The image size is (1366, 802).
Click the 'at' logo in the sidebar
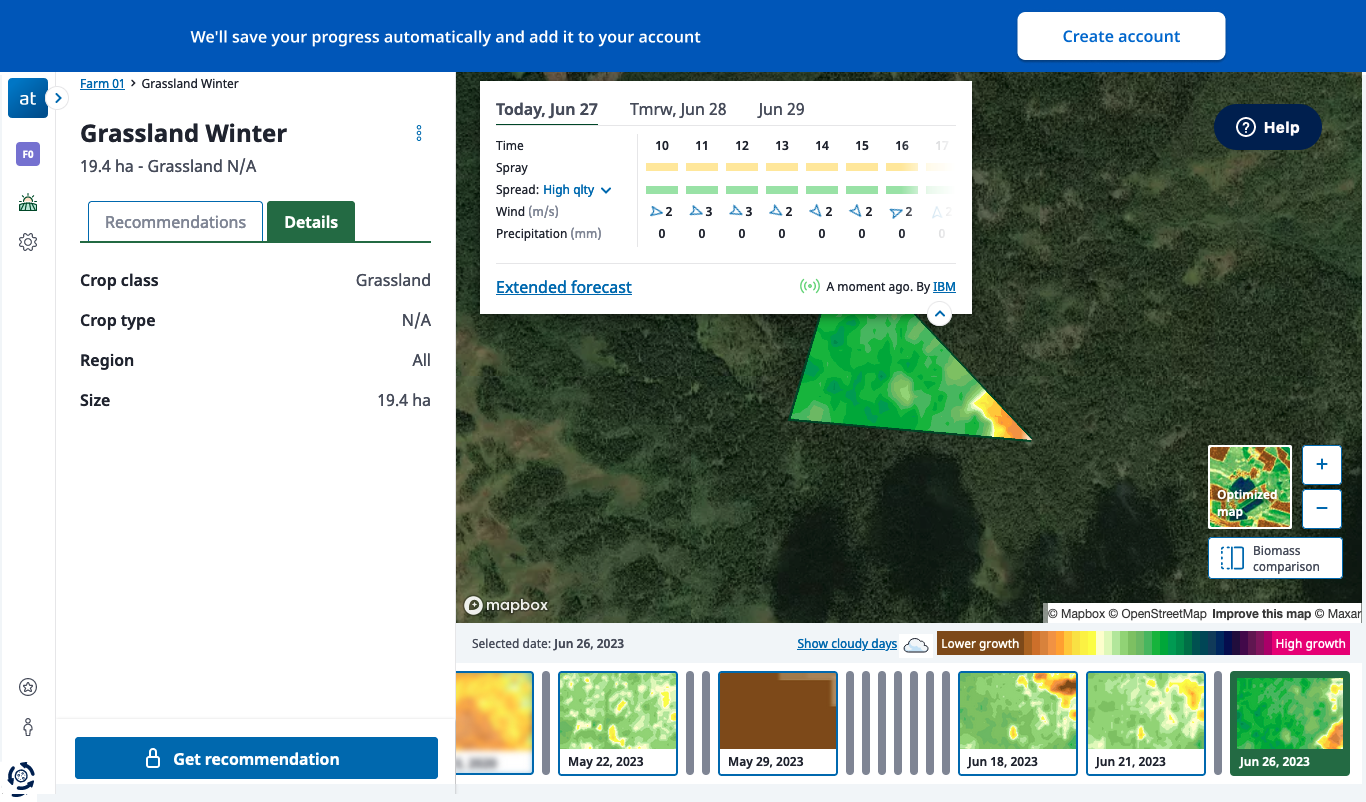click(x=27, y=98)
